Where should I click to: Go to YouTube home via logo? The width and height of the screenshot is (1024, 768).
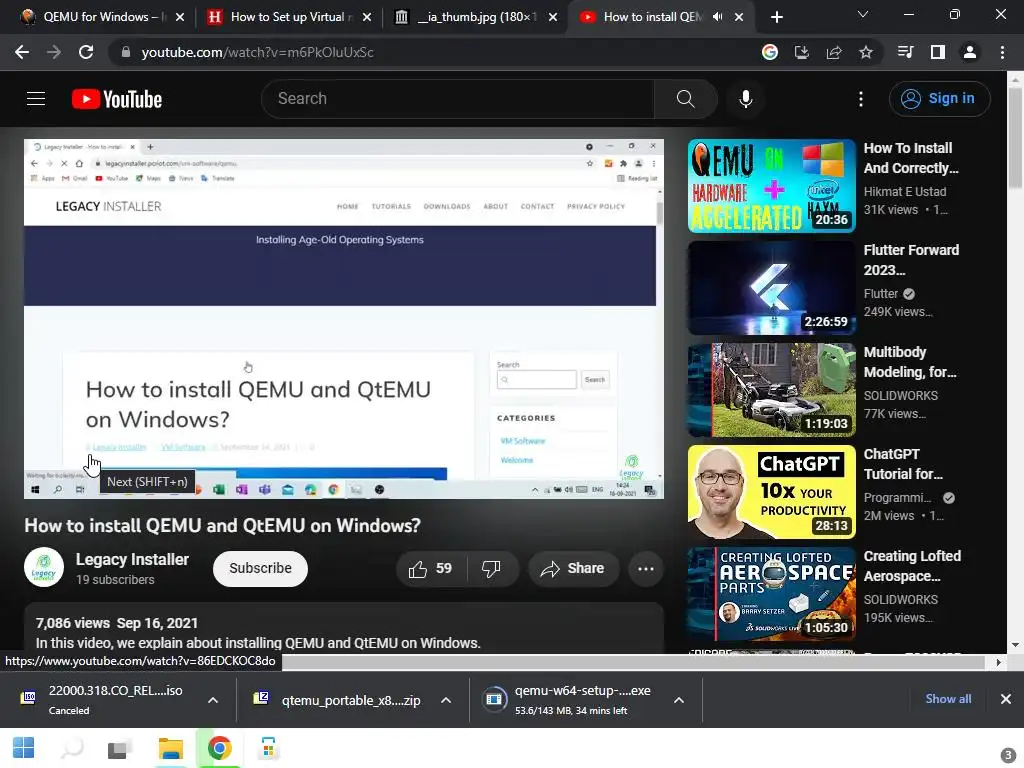pyautogui.click(x=117, y=99)
